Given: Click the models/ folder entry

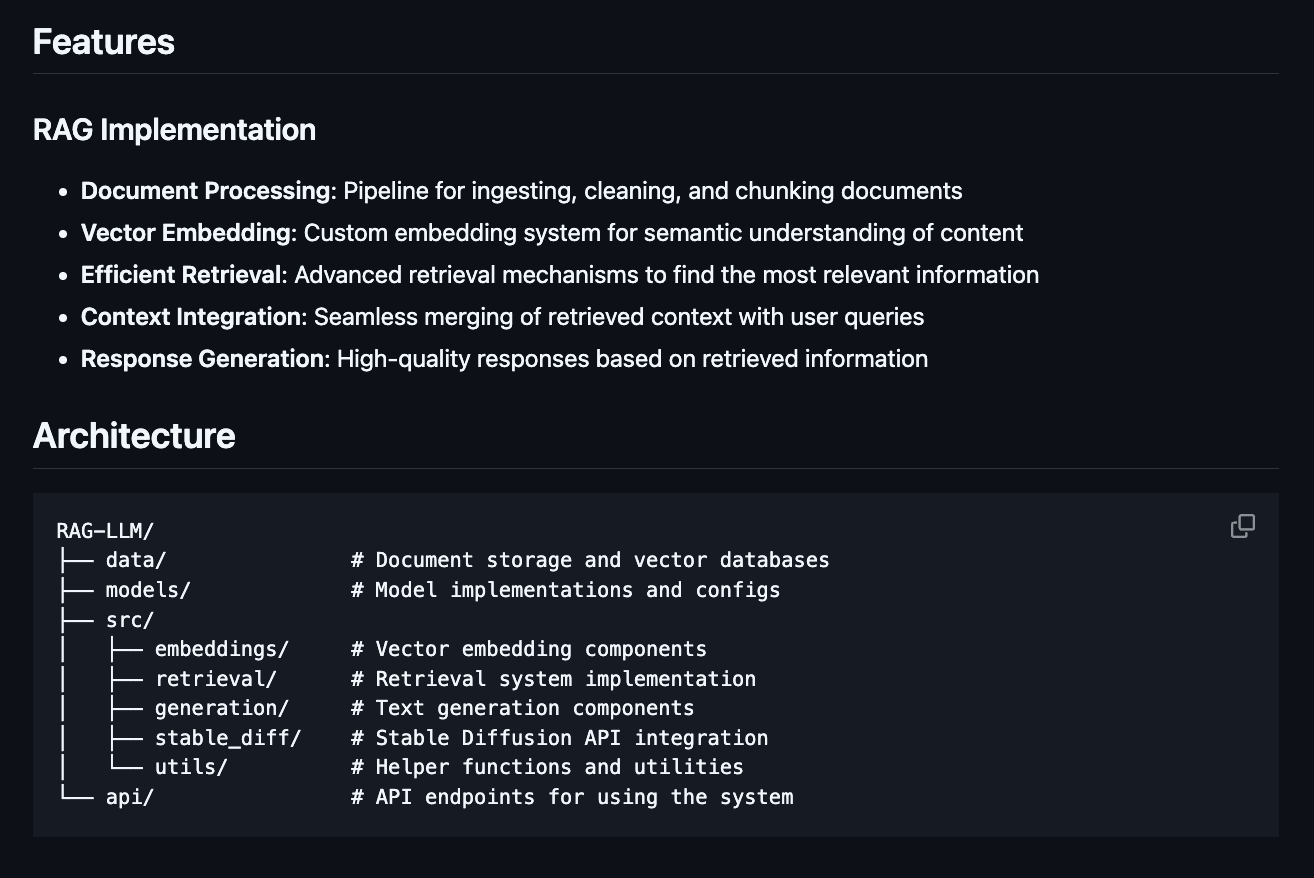Looking at the screenshot, I should [x=148, y=590].
